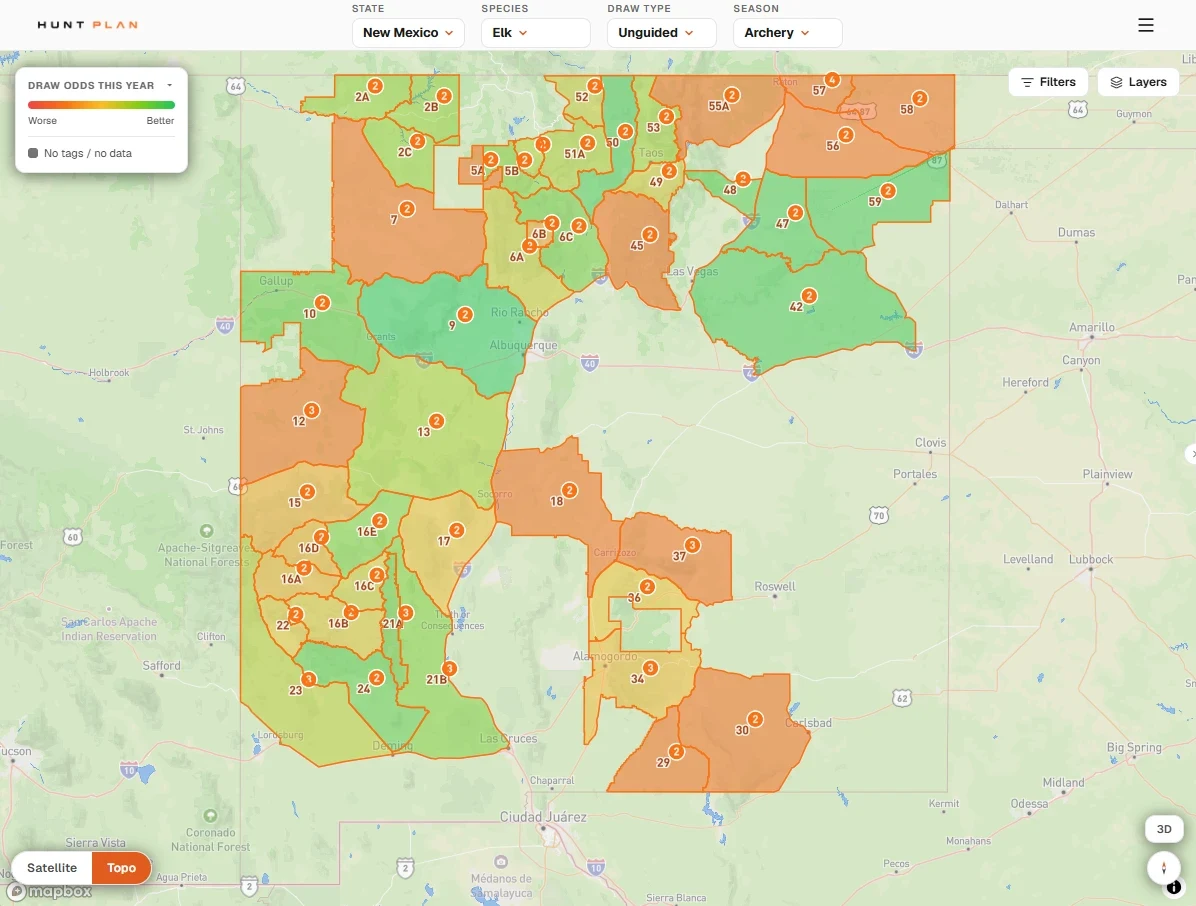Viewport: 1196px width, 906px height.
Task: Open the Filters panel
Action: coord(1048,82)
